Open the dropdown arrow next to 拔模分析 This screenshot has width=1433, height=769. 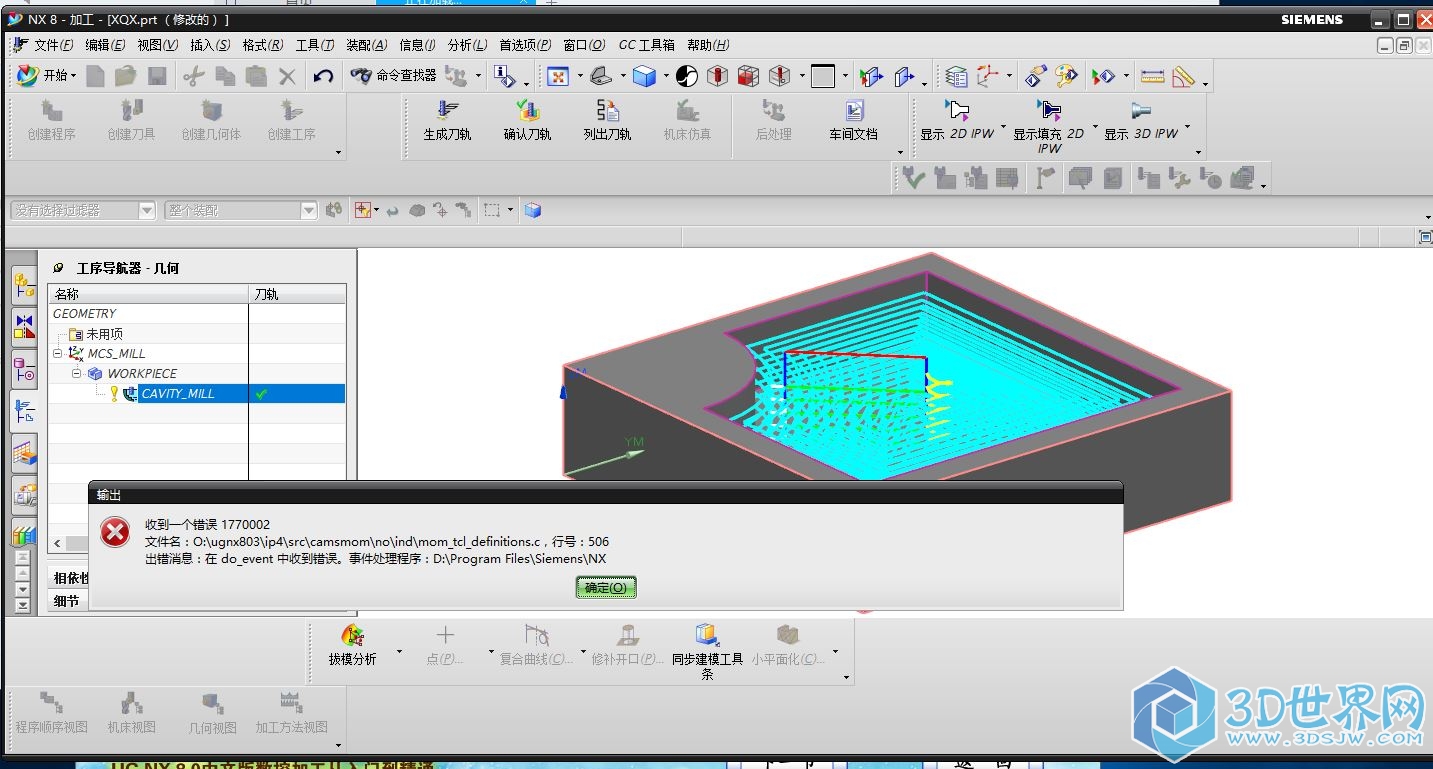pyautogui.click(x=399, y=652)
